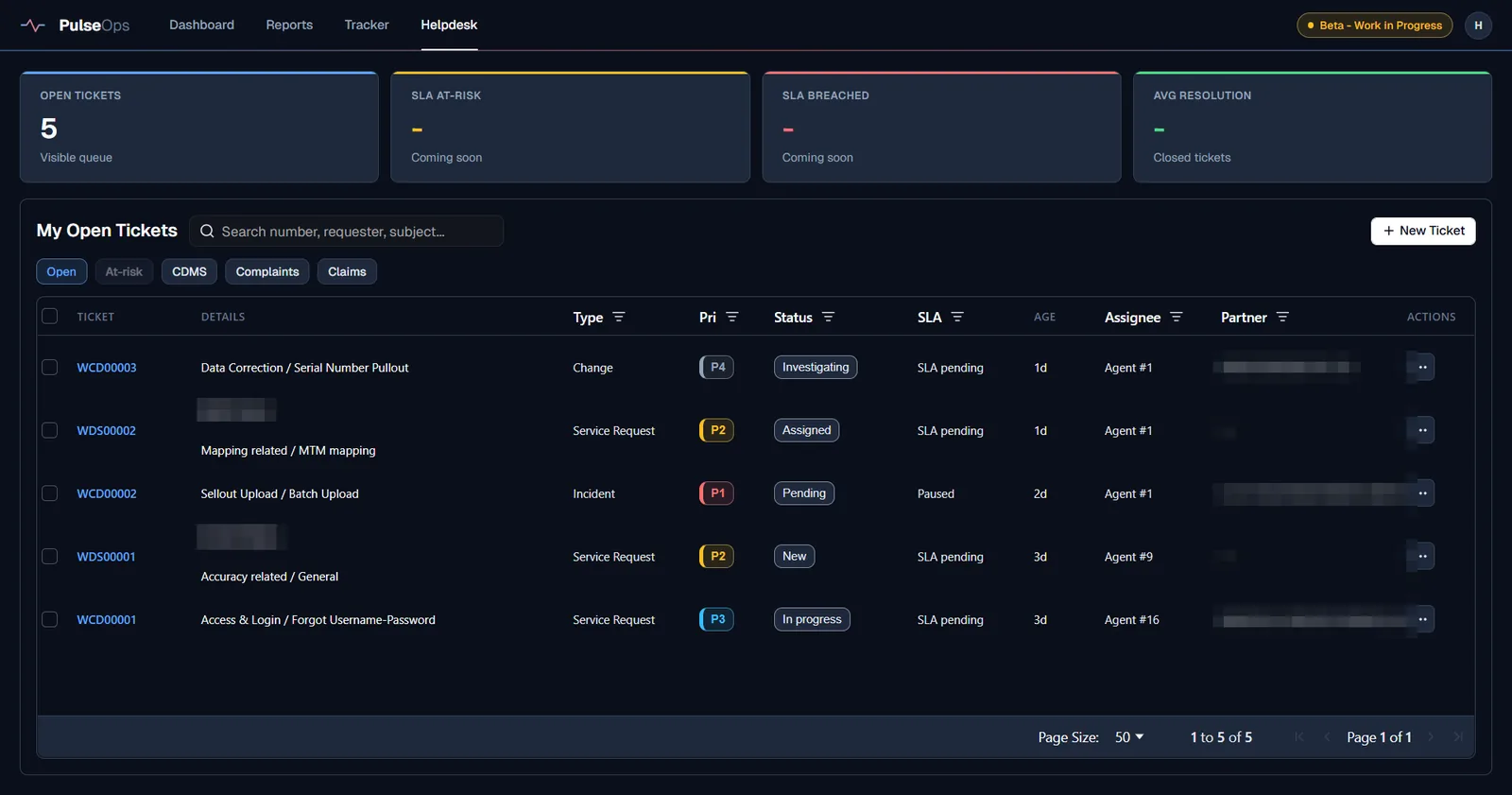Select the At-risk filter chip
The width and height of the screenshot is (1512, 795).
click(124, 271)
